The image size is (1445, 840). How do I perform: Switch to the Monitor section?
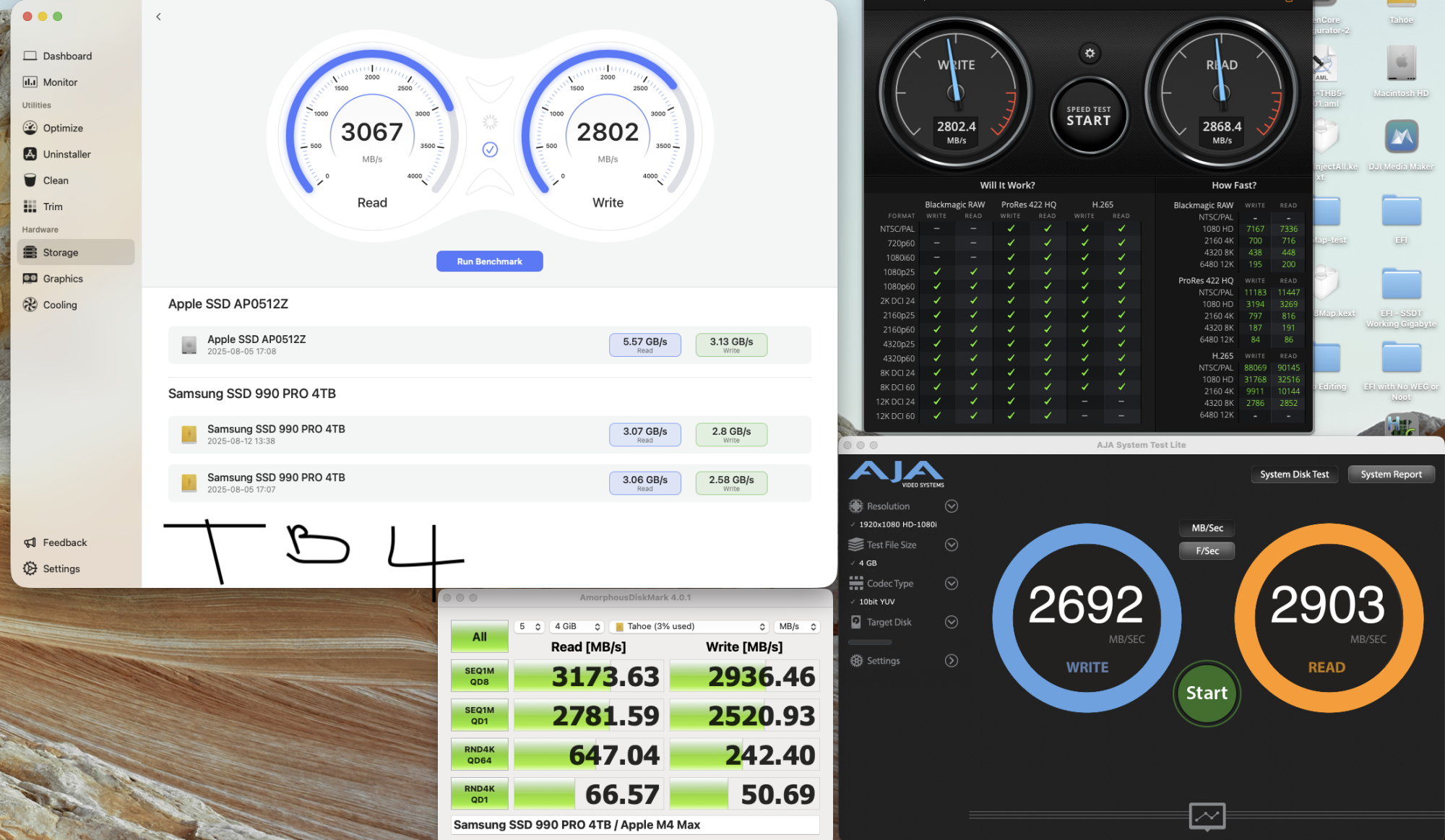click(59, 82)
